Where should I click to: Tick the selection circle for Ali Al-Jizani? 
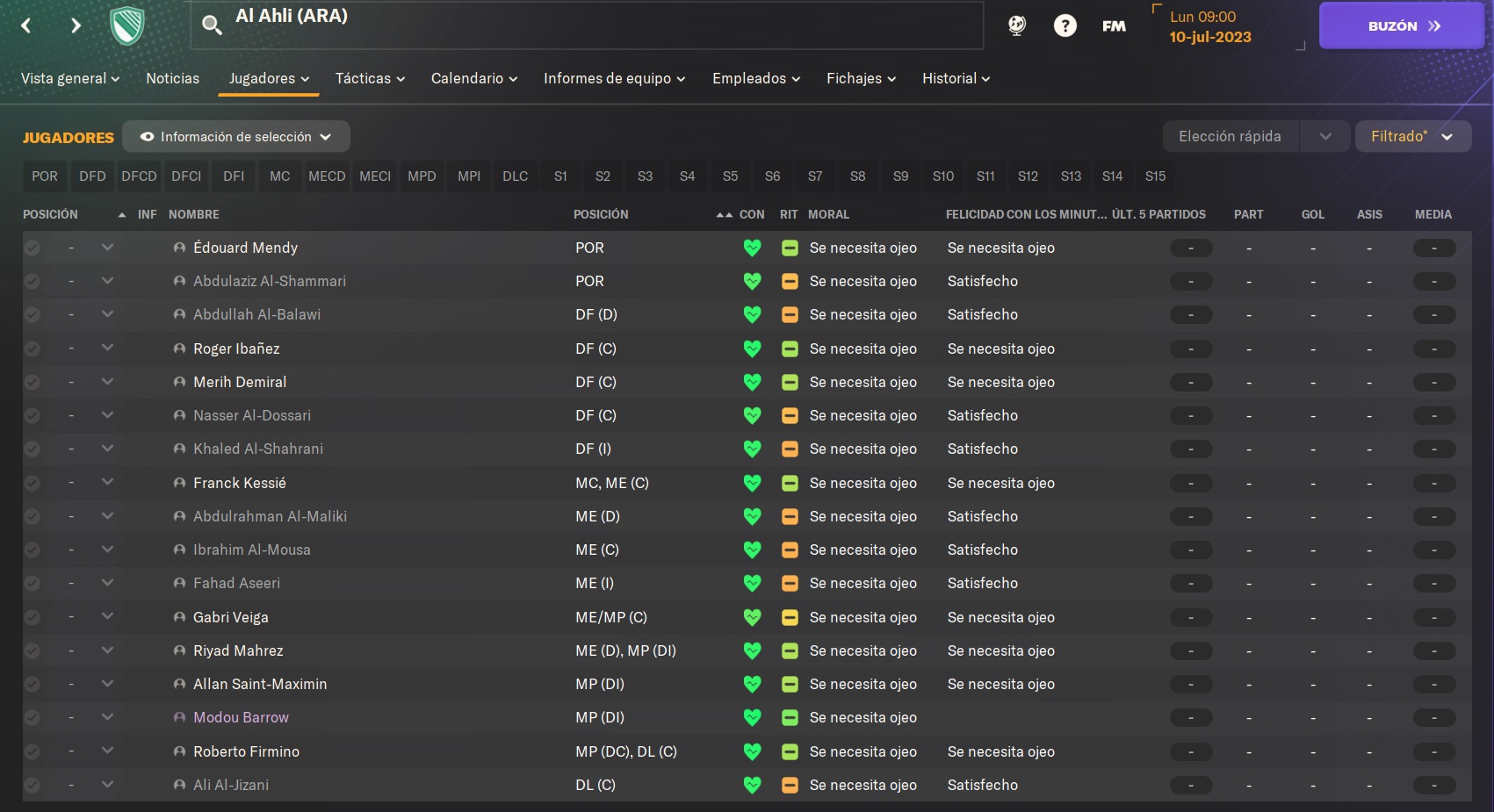tap(32, 785)
